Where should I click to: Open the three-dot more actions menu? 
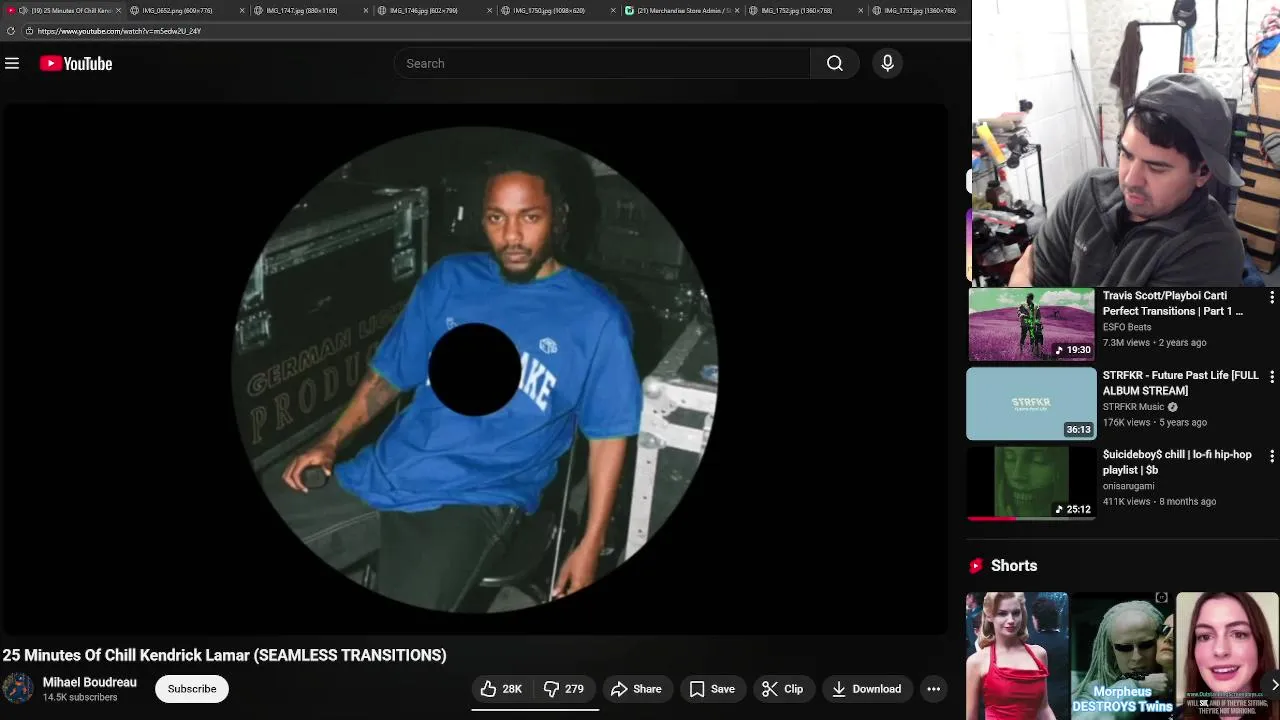933,689
